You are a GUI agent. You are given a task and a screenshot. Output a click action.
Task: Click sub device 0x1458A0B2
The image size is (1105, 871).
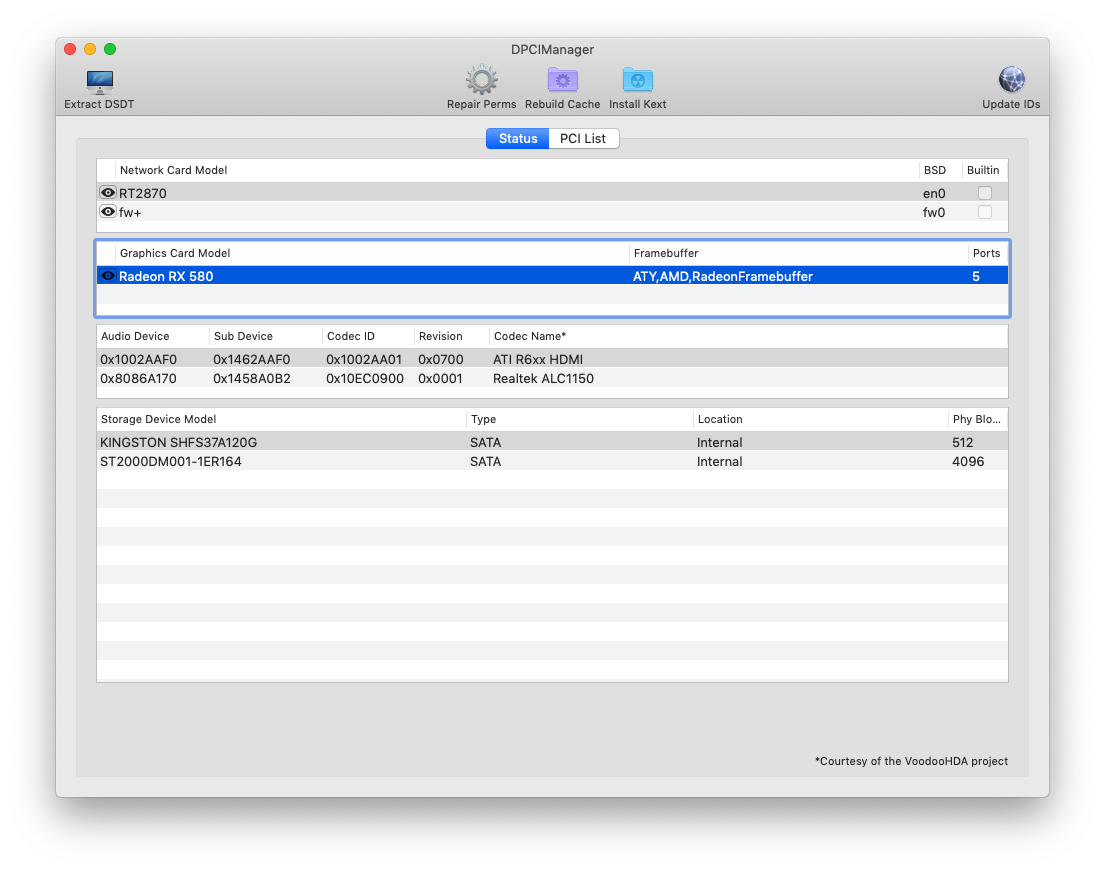(252, 378)
